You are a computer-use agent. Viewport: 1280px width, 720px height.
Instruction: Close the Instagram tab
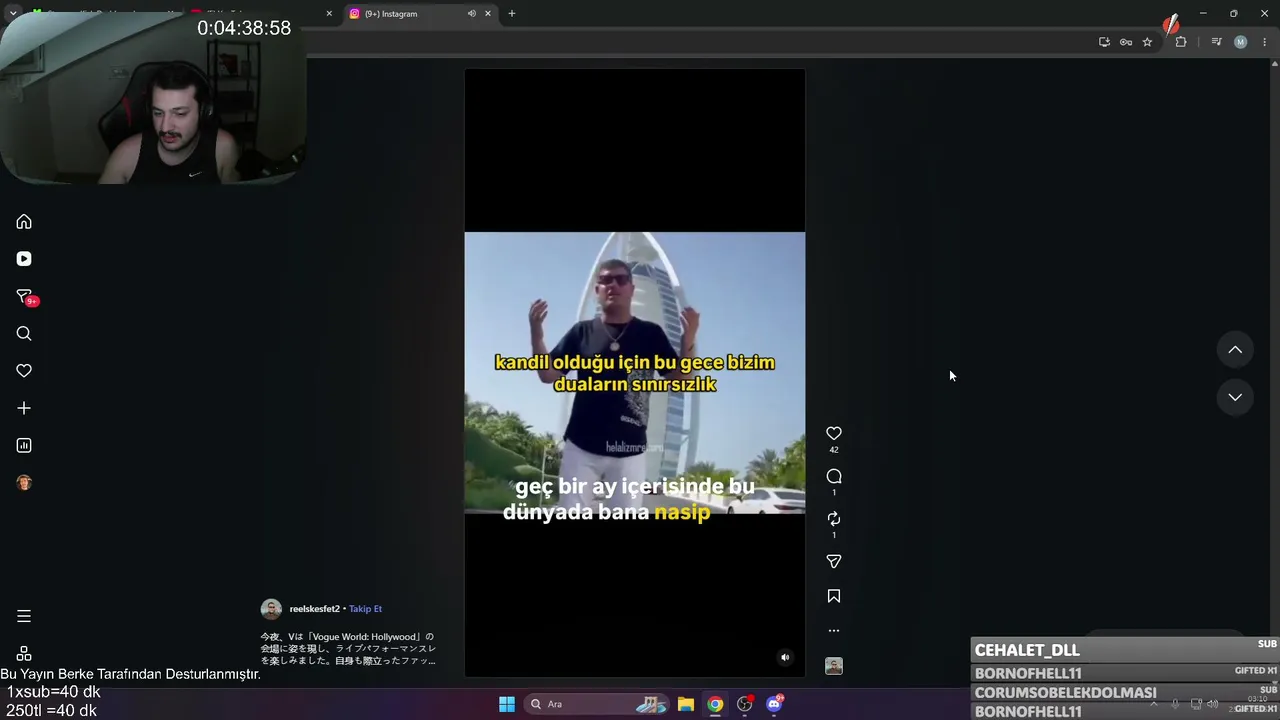[x=488, y=14]
